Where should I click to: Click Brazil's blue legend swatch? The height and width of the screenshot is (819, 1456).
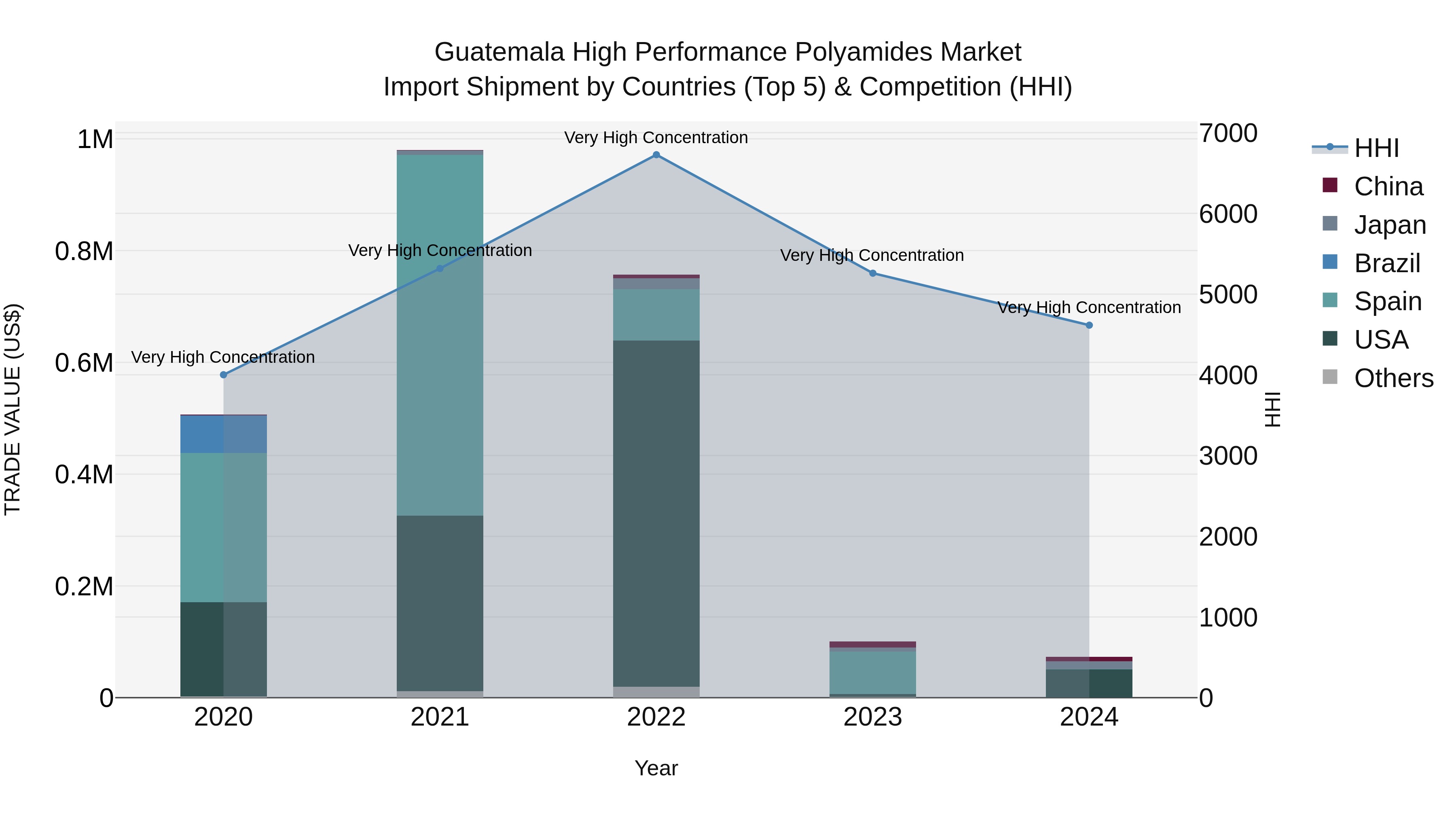pyautogui.click(x=1330, y=262)
